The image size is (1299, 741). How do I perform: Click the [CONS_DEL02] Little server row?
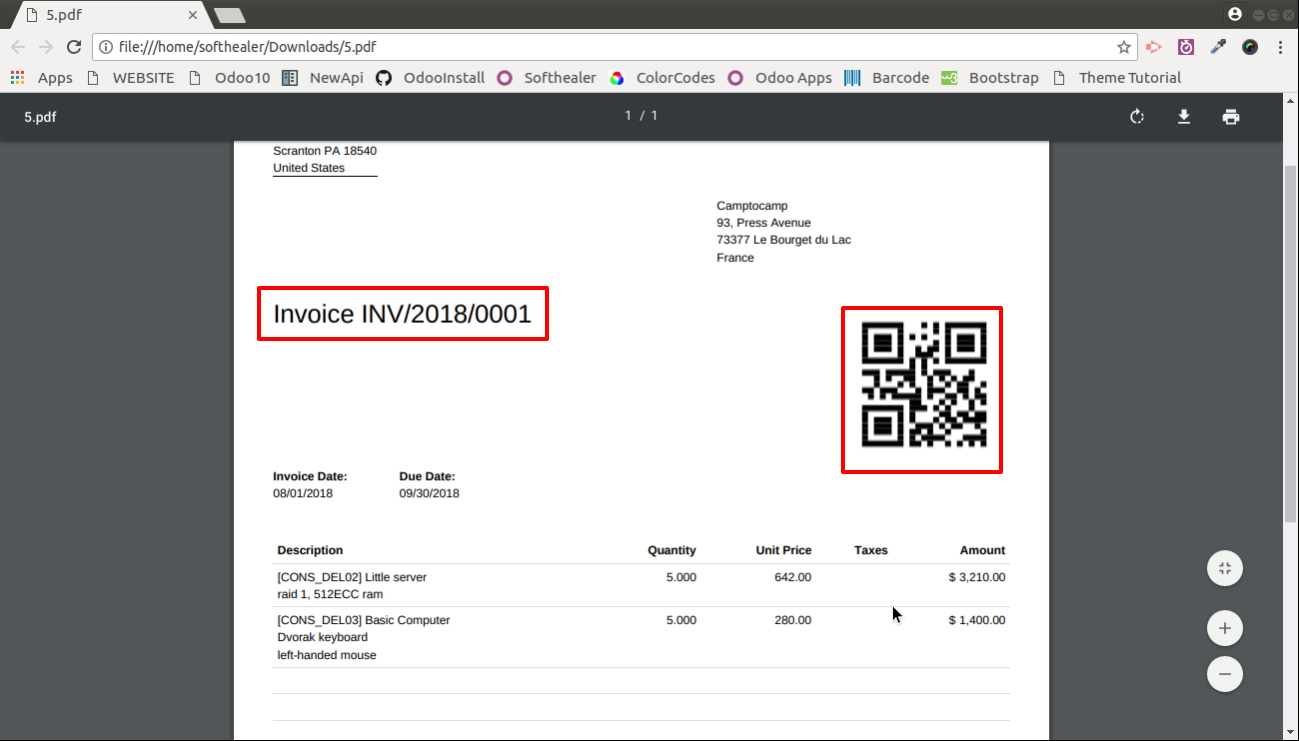[641, 585]
